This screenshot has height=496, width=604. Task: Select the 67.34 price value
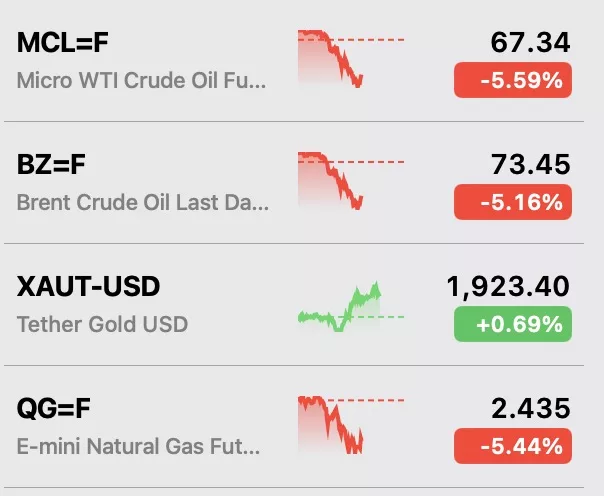tap(530, 42)
